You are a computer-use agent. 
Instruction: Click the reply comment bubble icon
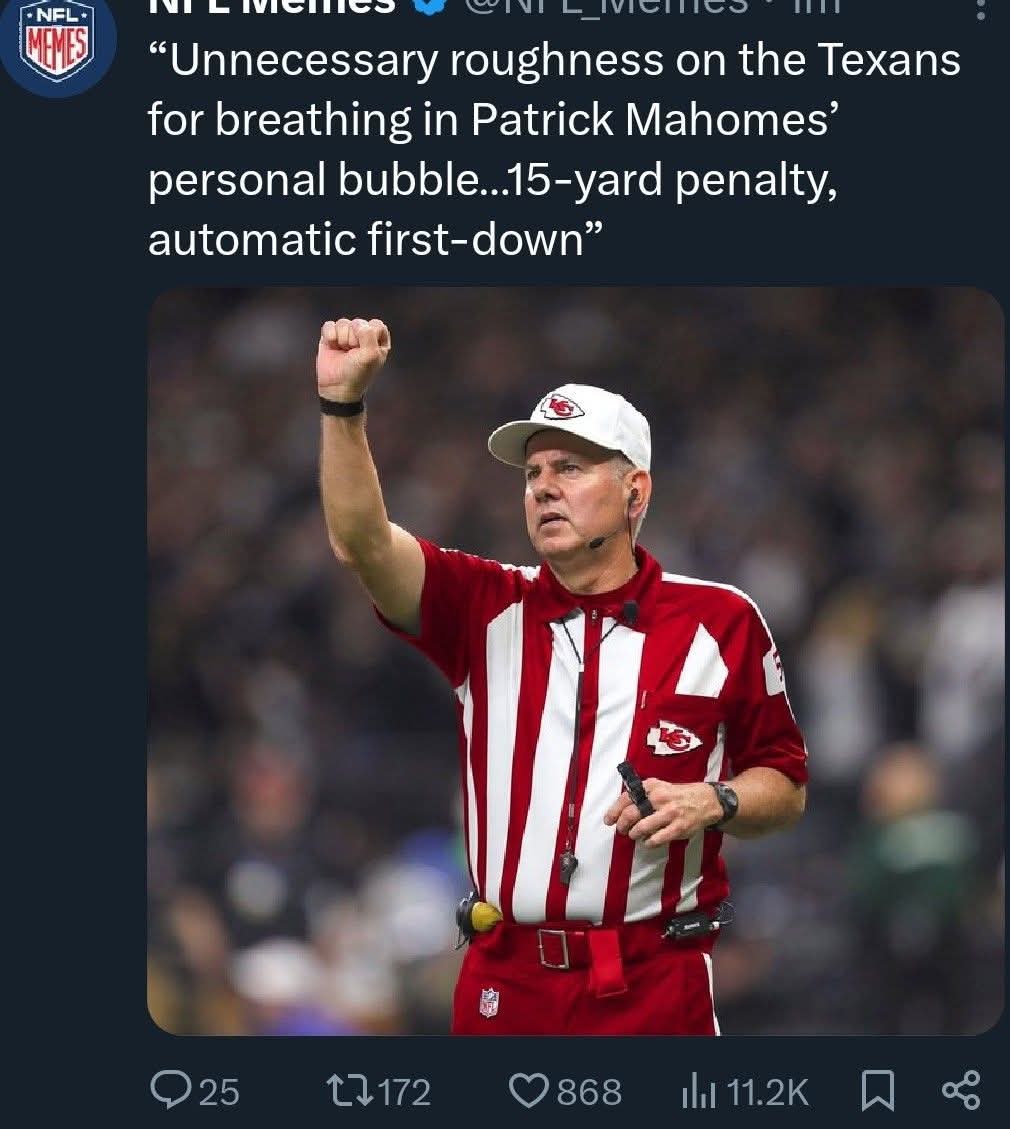[168, 1091]
